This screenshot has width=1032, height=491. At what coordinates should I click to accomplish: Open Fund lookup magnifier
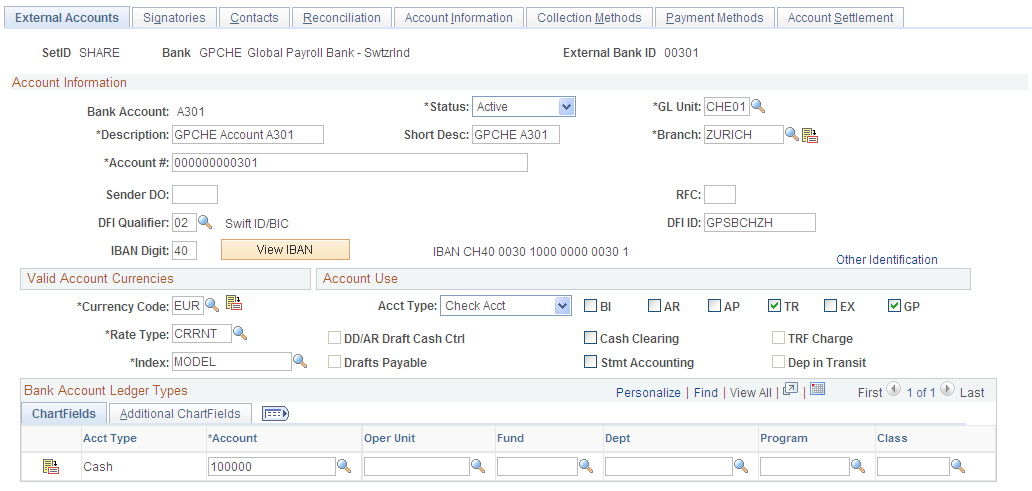click(x=586, y=466)
